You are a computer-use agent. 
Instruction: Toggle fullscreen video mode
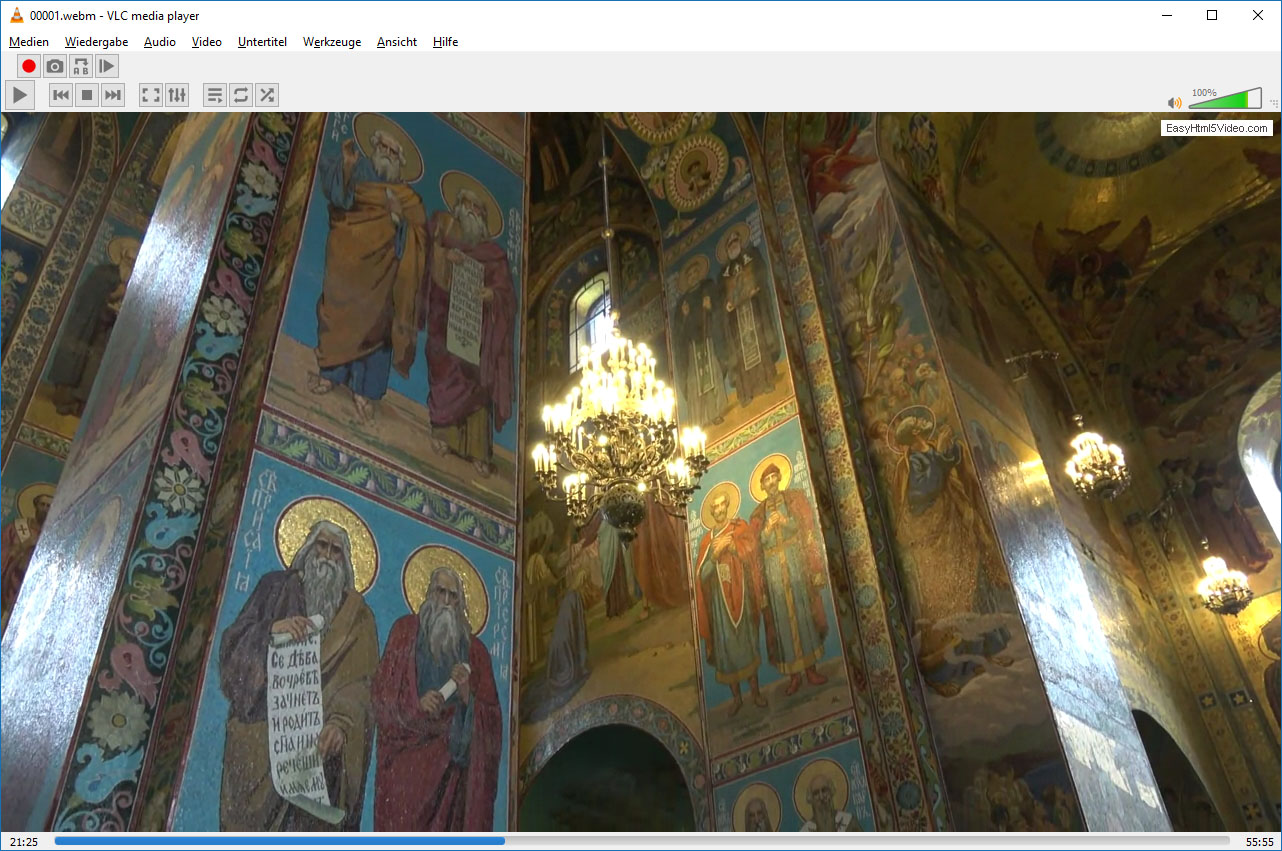click(x=151, y=95)
